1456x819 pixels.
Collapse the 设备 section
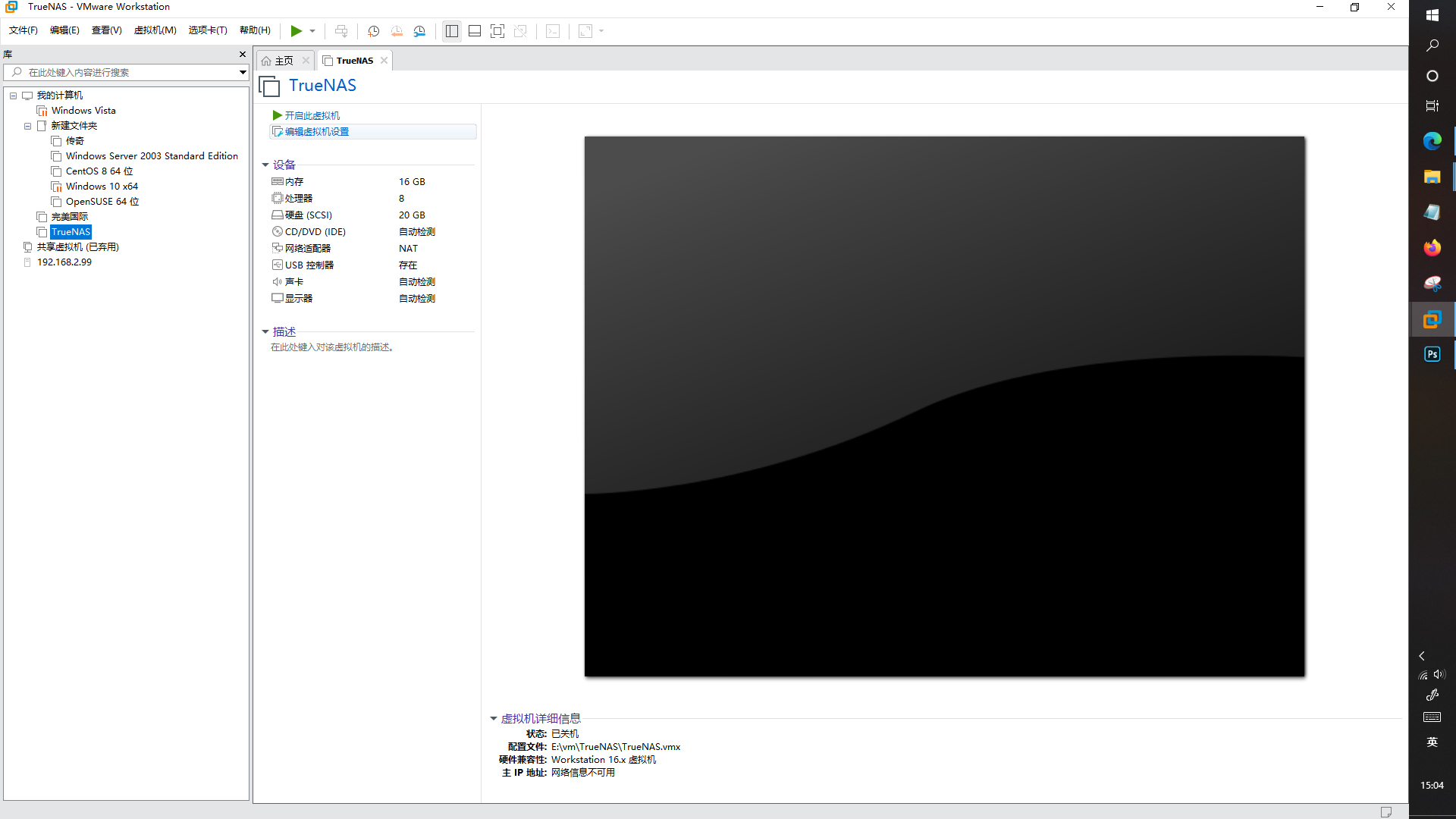[265, 165]
